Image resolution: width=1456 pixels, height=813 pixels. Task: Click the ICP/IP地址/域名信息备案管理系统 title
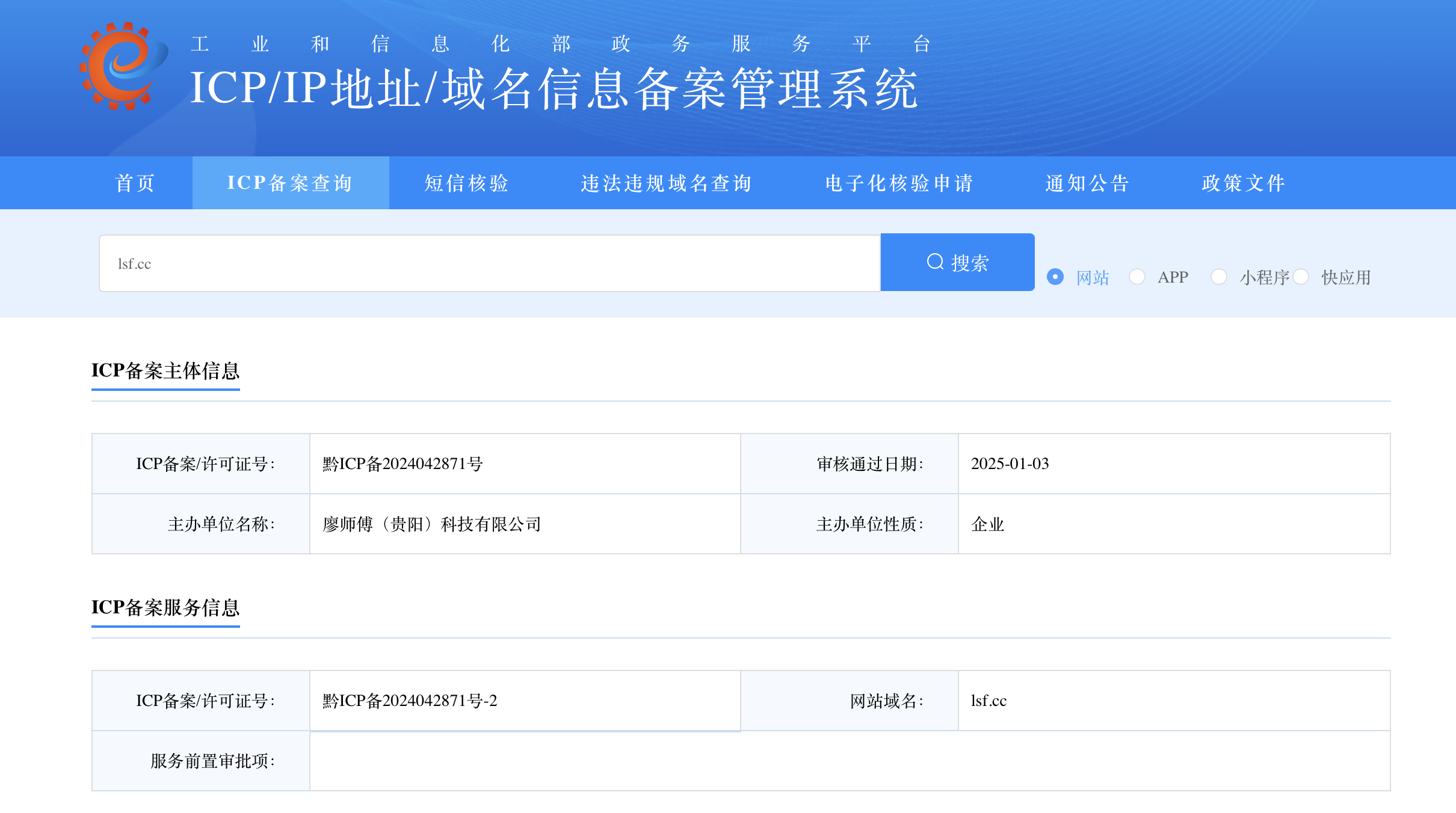click(x=554, y=89)
